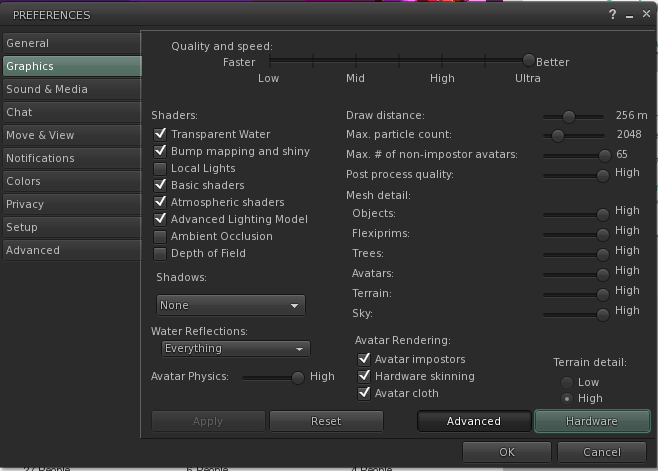
Task: Go to the Move & View tab
Action: click(72, 135)
